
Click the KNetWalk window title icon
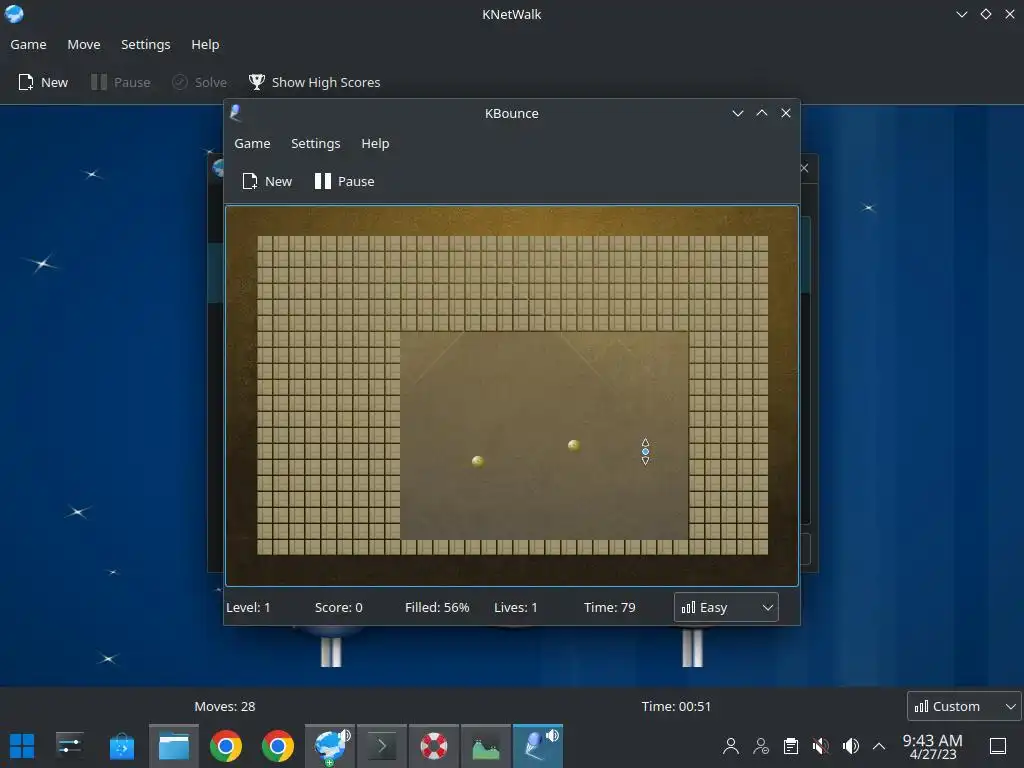click(14, 14)
